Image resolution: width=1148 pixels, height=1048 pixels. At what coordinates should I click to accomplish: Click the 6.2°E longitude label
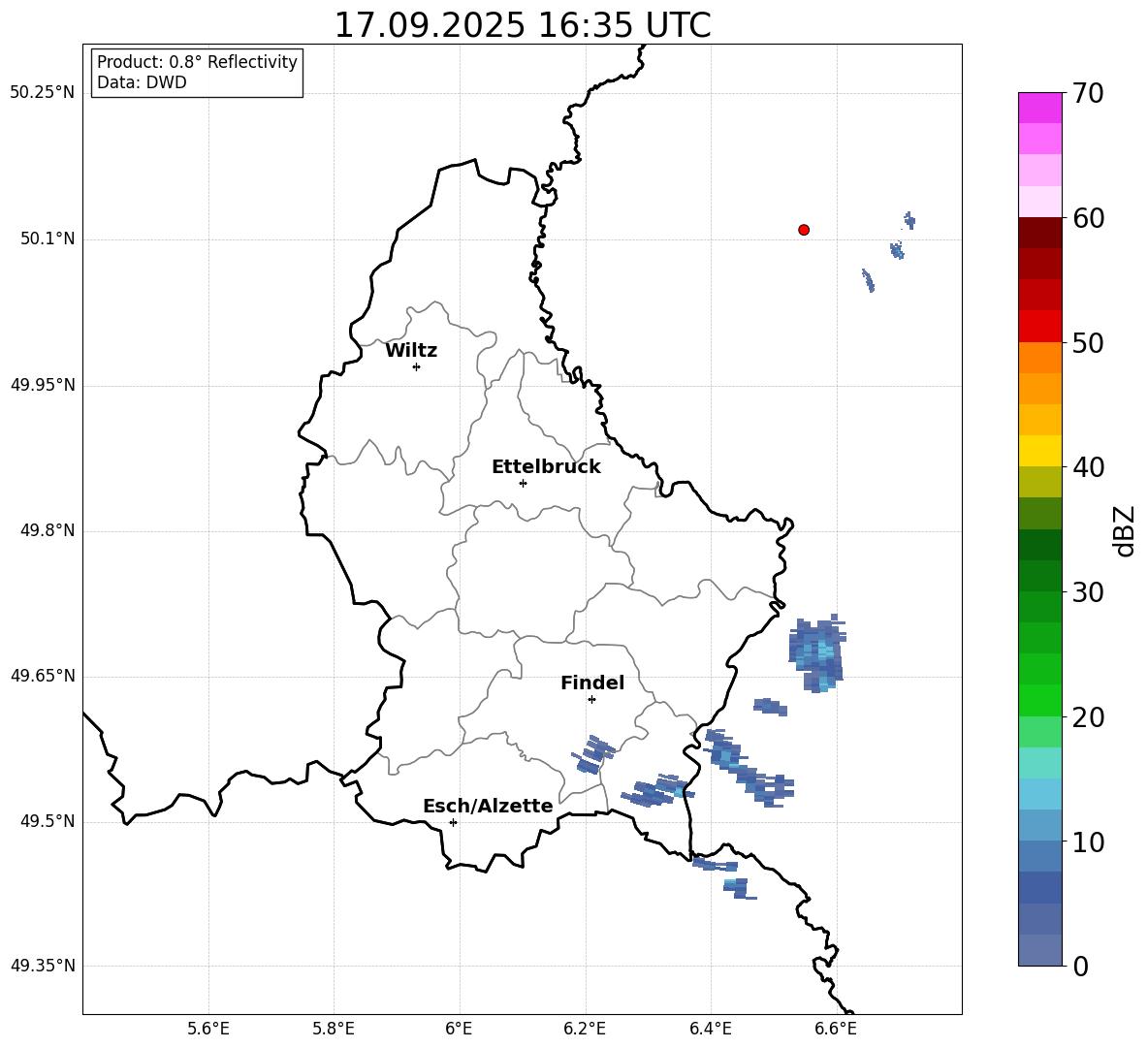click(585, 1029)
